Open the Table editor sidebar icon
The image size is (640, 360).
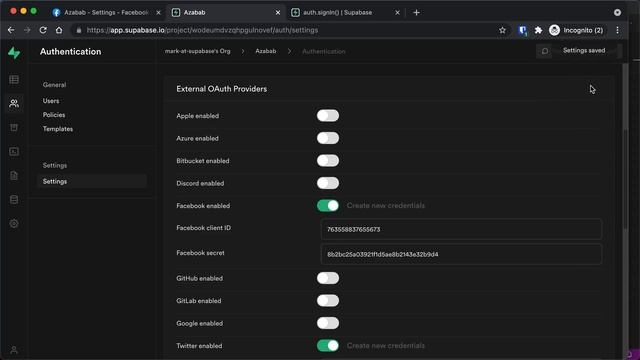click(14, 80)
